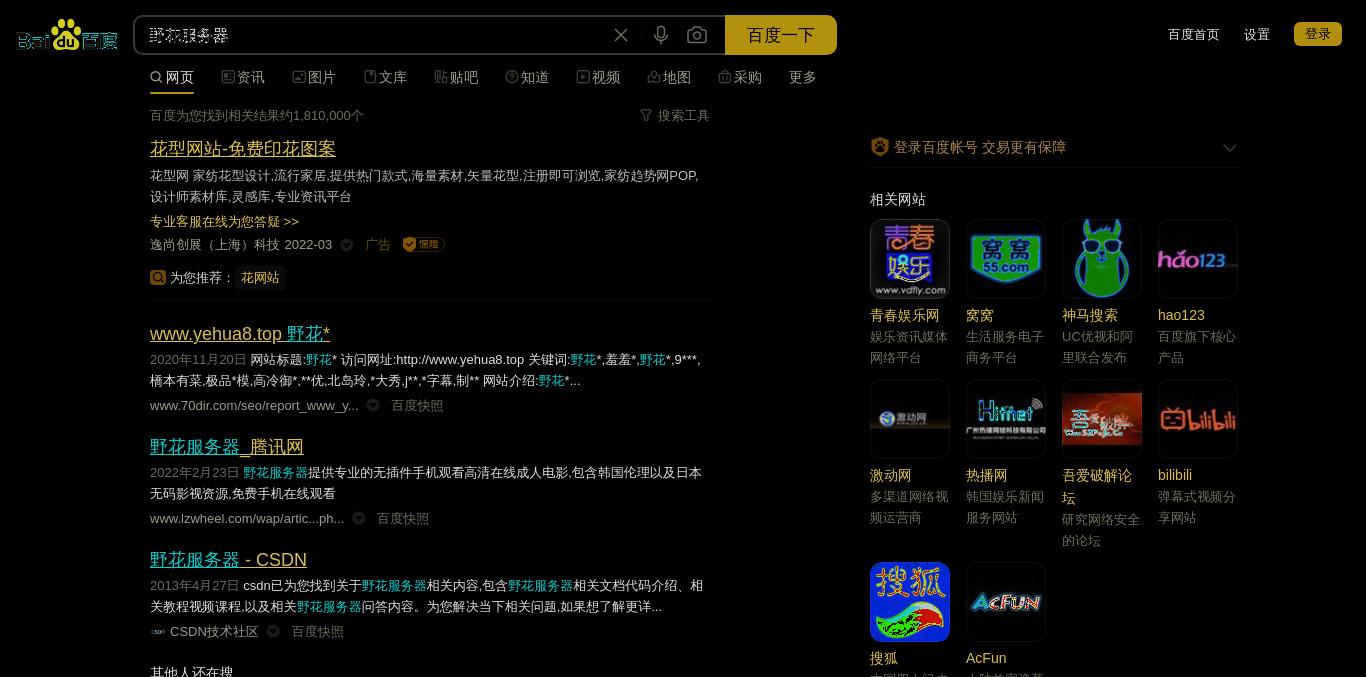Viewport: 1366px width, 677px height.
Task: Open result 野花服务器_腾讯网
Action: (x=227, y=447)
